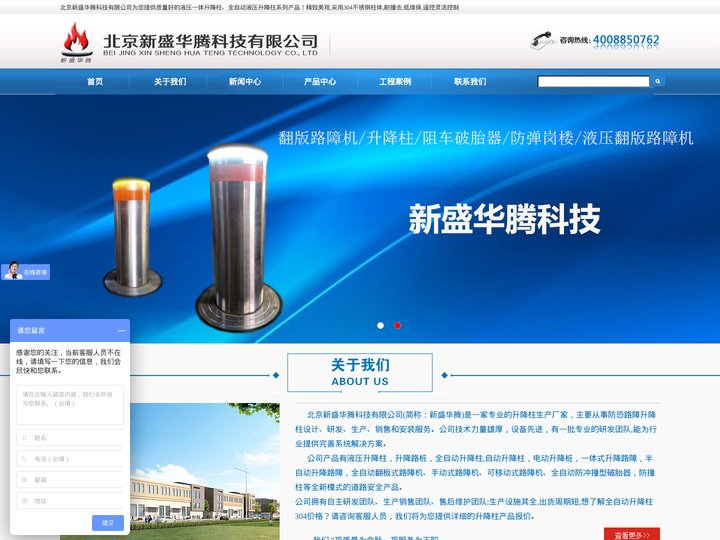Click the 地址 address input field
Image resolution: width=720 pixels, height=540 pixels.
[70, 501]
